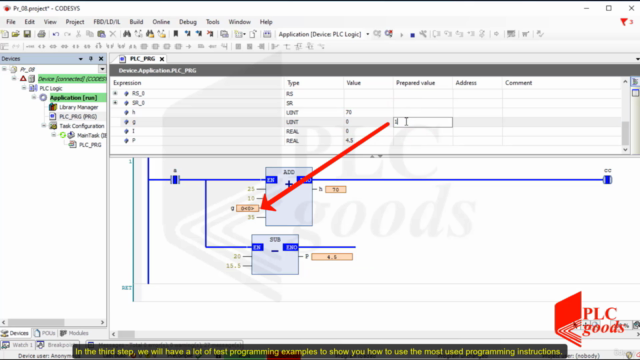Click the Find binoculars icon
Screen dimensions: 640x360
tap(127, 34)
